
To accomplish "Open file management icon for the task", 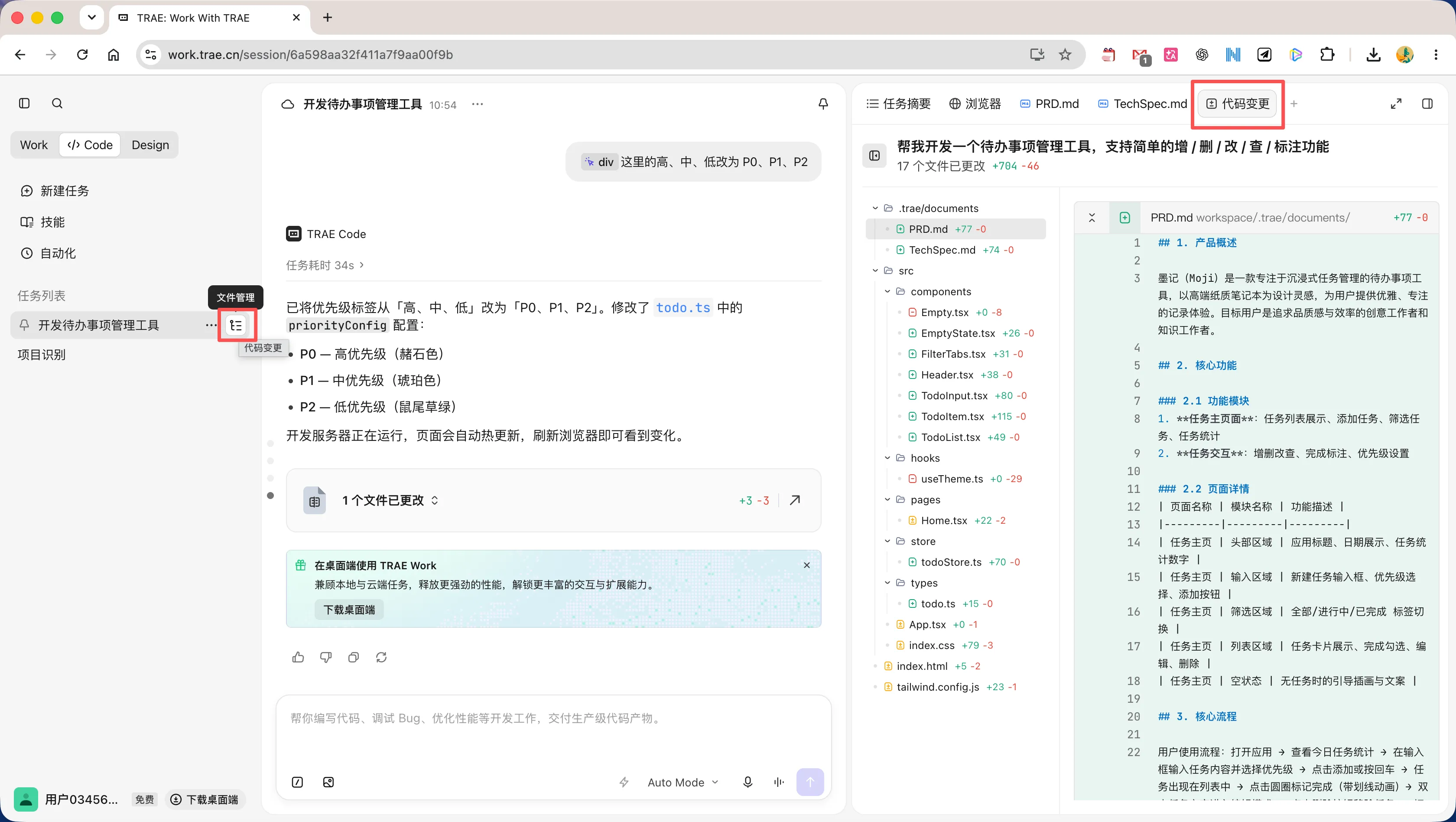I will [x=236, y=325].
